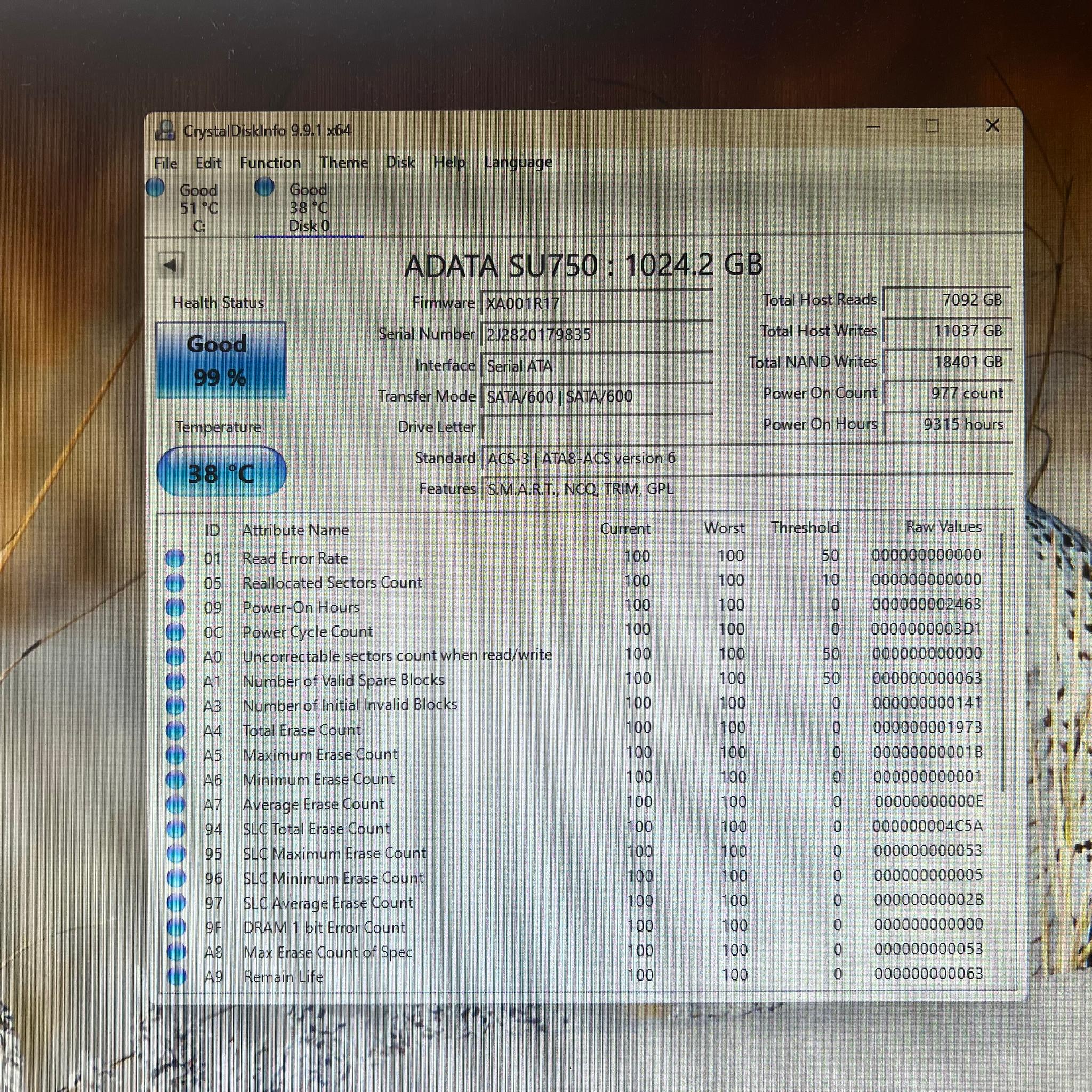Click status orb of Maximum Erase Count row
The height and width of the screenshot is (1092, 1092).
pos(176,755)
